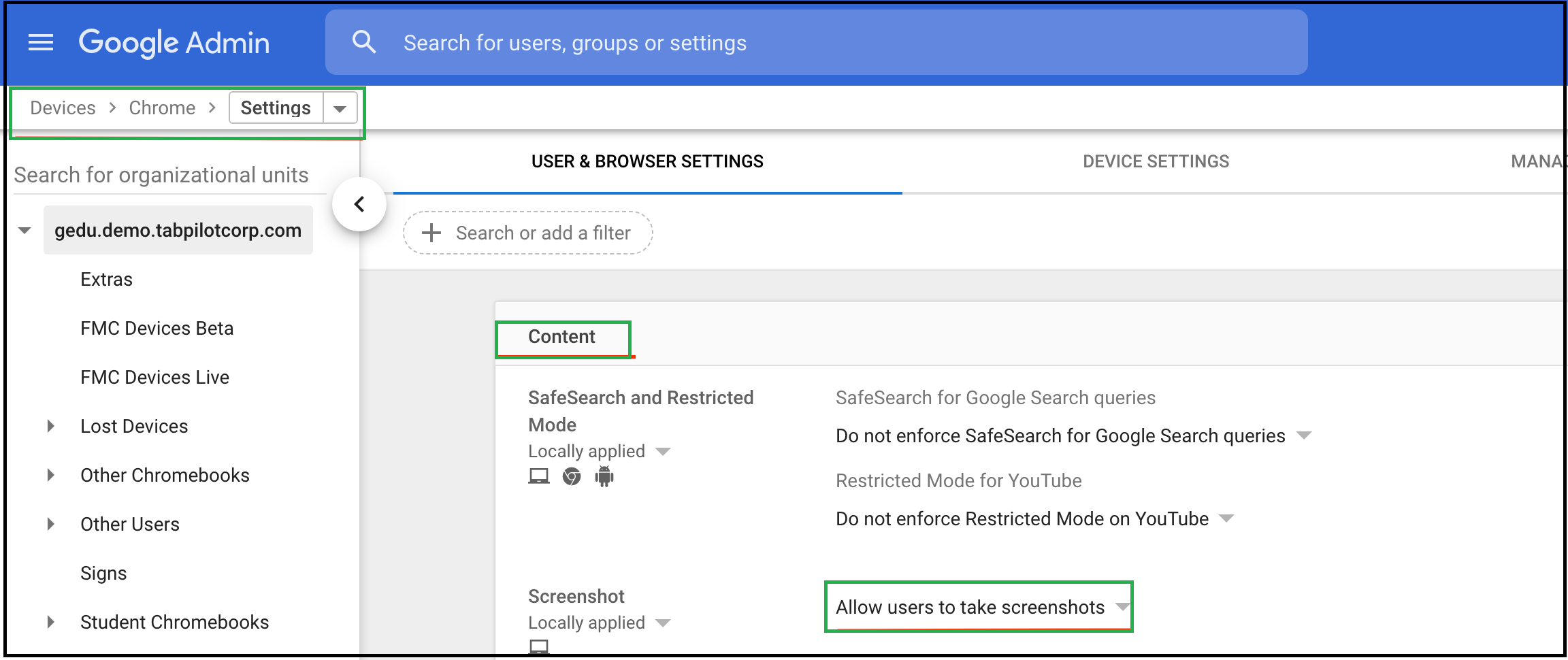The image size is (1568, 660).
Task: Click Restricted Mode for YouTube label
Action: pos(958,480)
